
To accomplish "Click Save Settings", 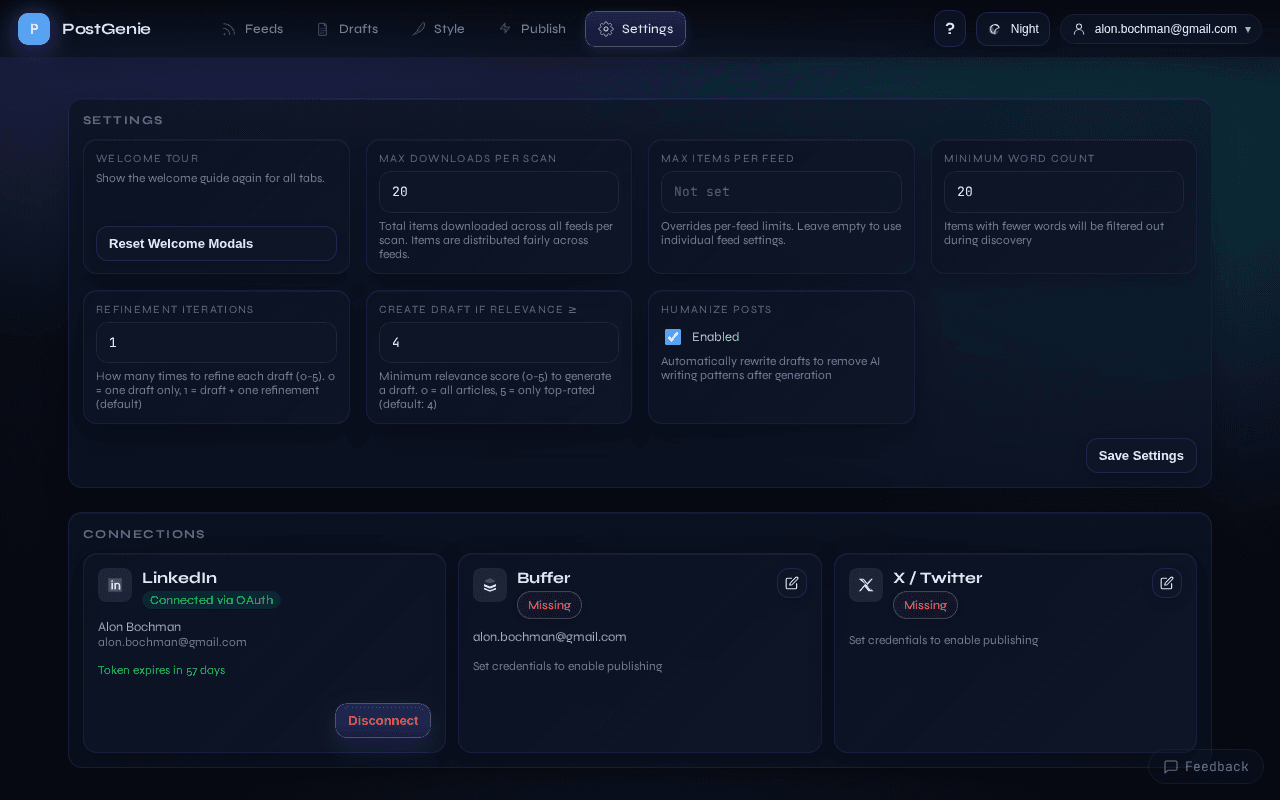I will pos(1141,455).
